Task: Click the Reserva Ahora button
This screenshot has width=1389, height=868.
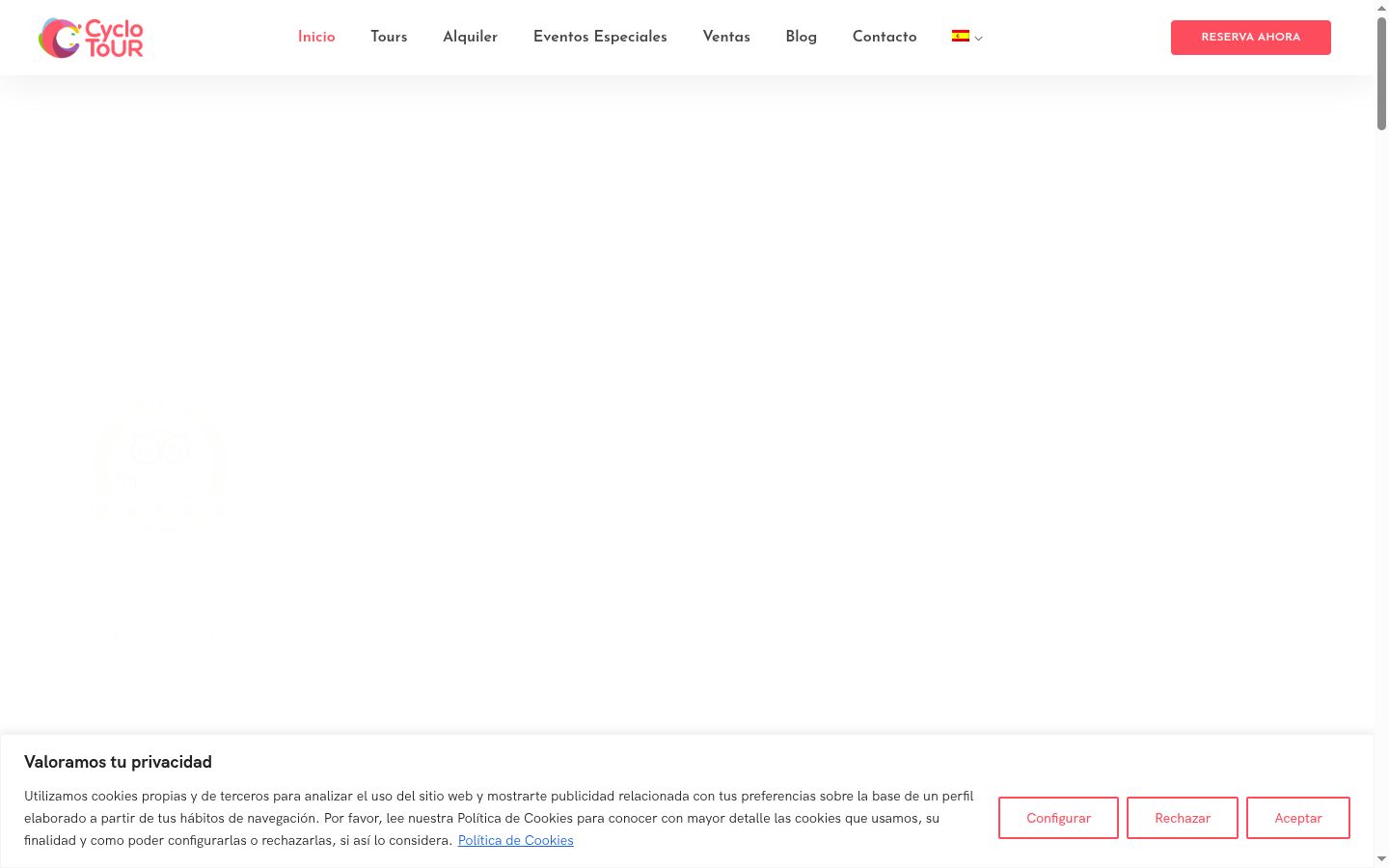Action: point(1251,38)
